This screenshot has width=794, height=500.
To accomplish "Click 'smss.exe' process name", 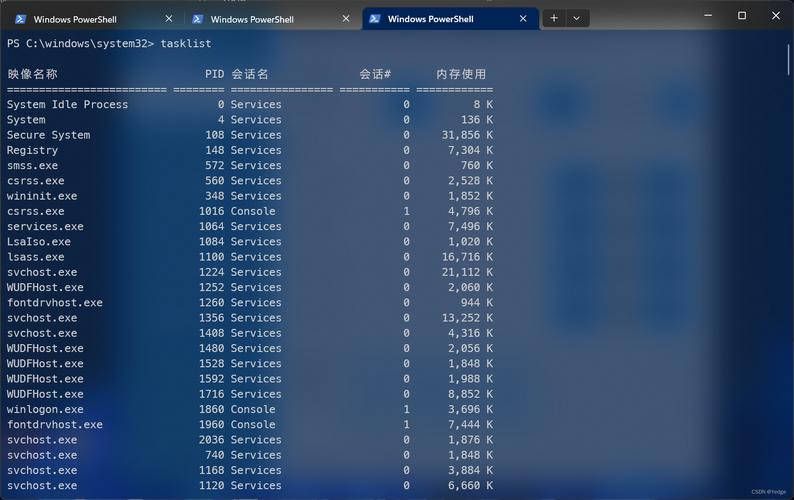I will [x=32, y=165].
